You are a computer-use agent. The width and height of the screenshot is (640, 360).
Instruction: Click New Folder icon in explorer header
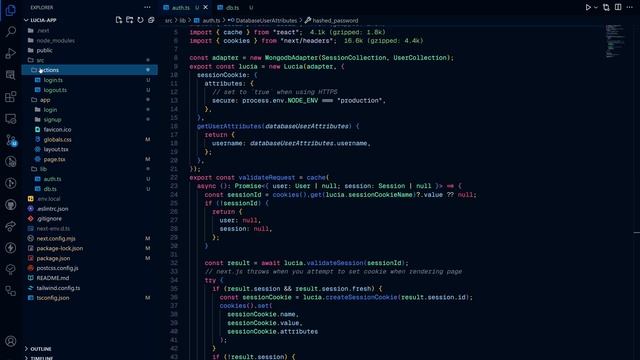click(129, 20)
